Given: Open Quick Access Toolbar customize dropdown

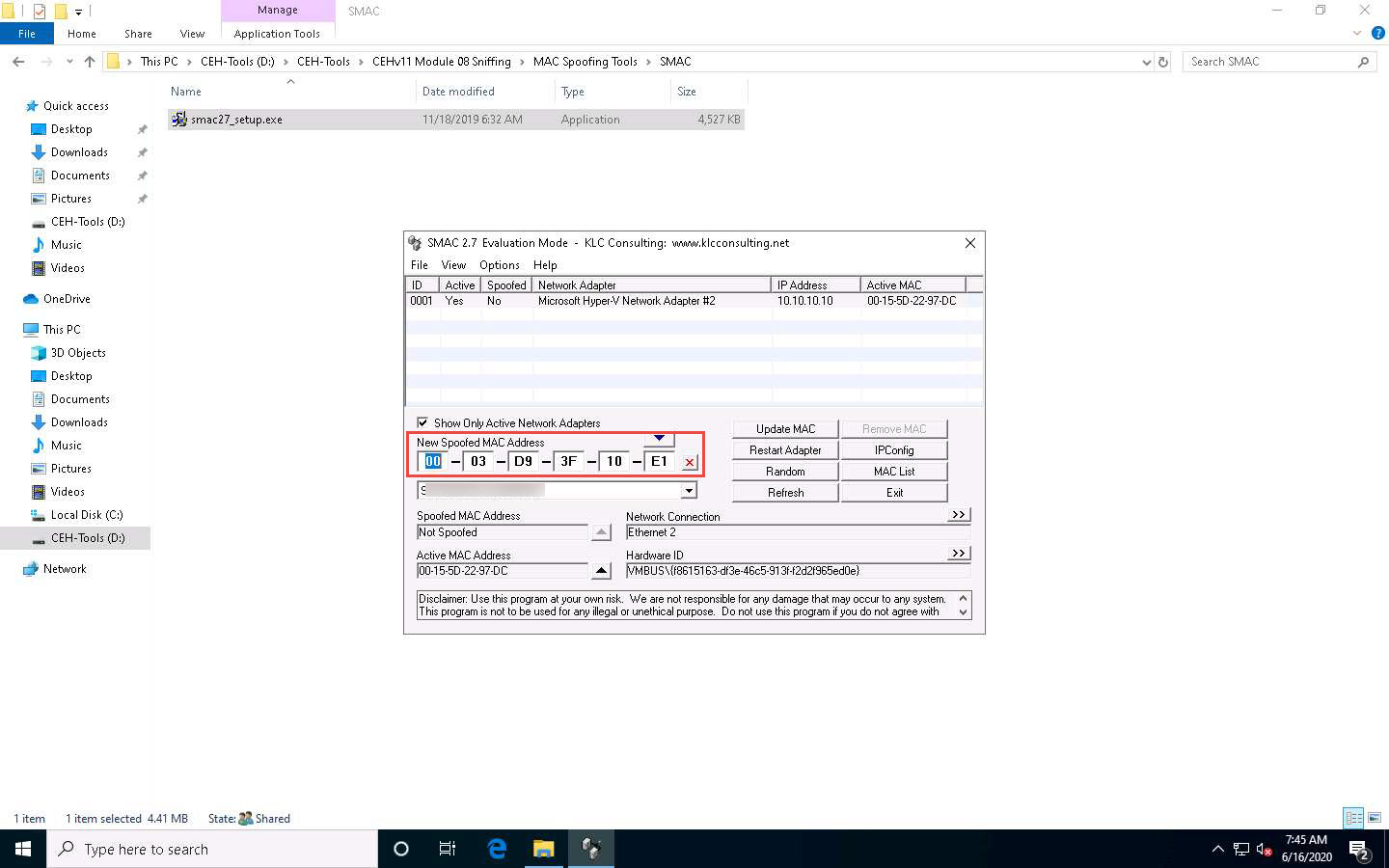Looking at the screenshot, I should 78,12.
